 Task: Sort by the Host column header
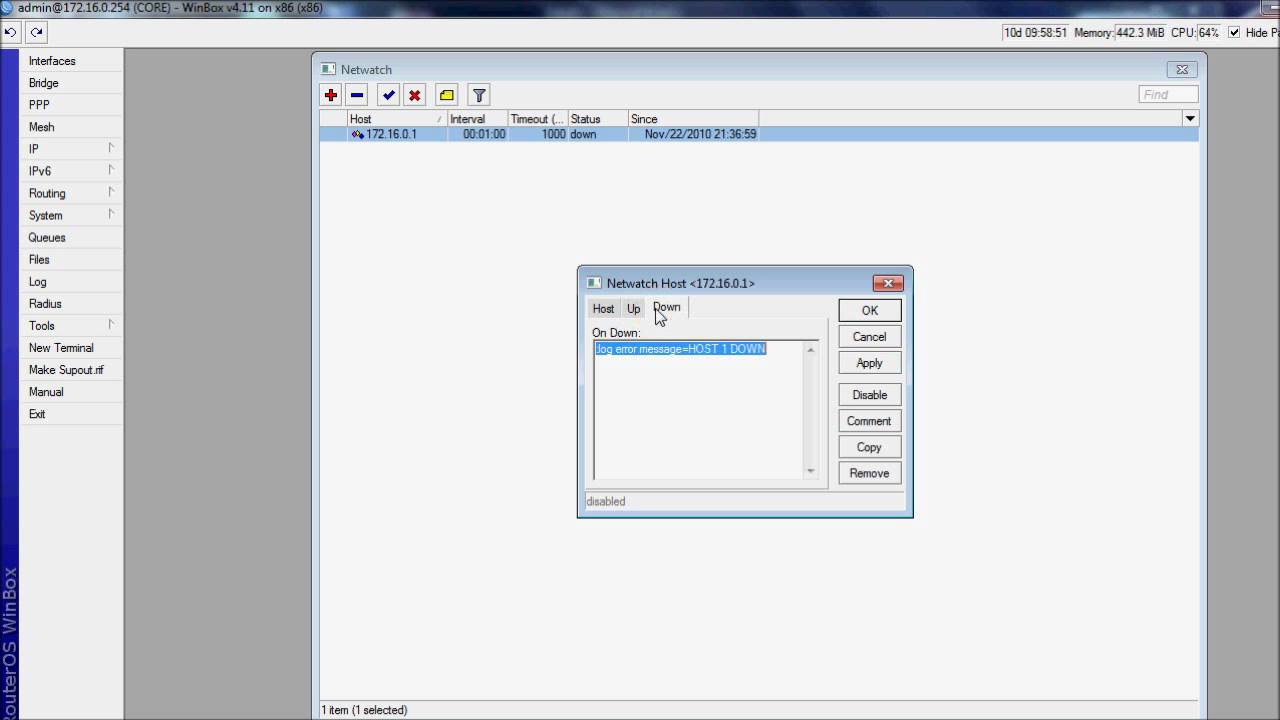397,119
